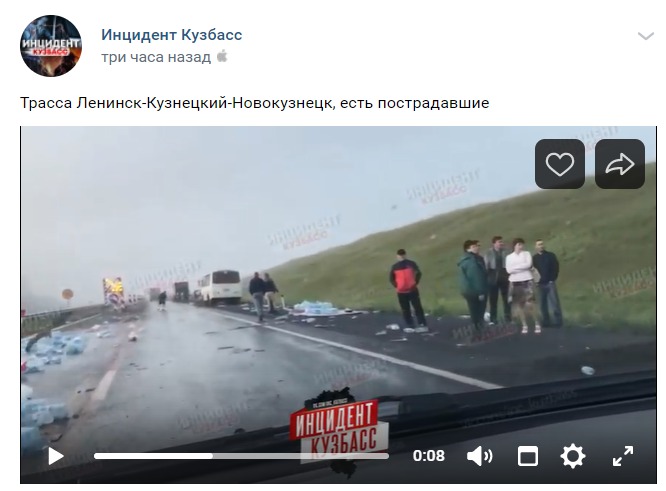
Task: Mute the video with the speaker icon
Action: click(479, 457)
